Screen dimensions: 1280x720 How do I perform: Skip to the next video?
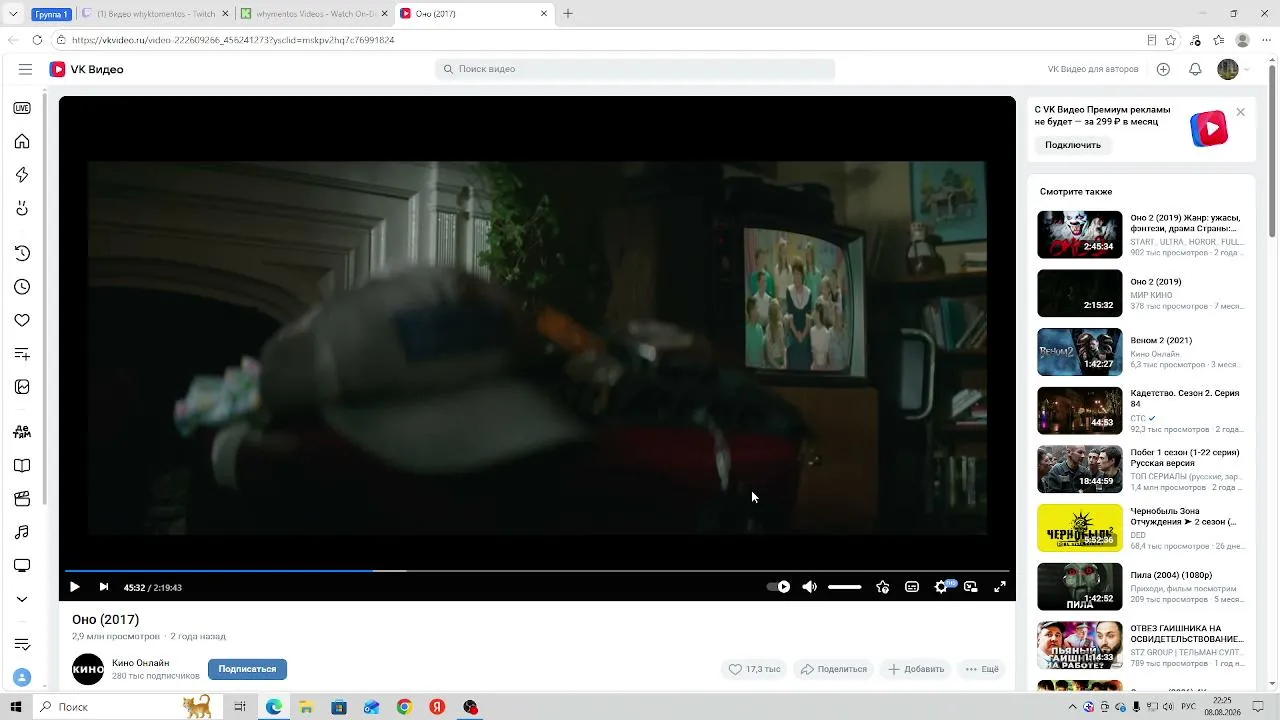coord(103,587)
